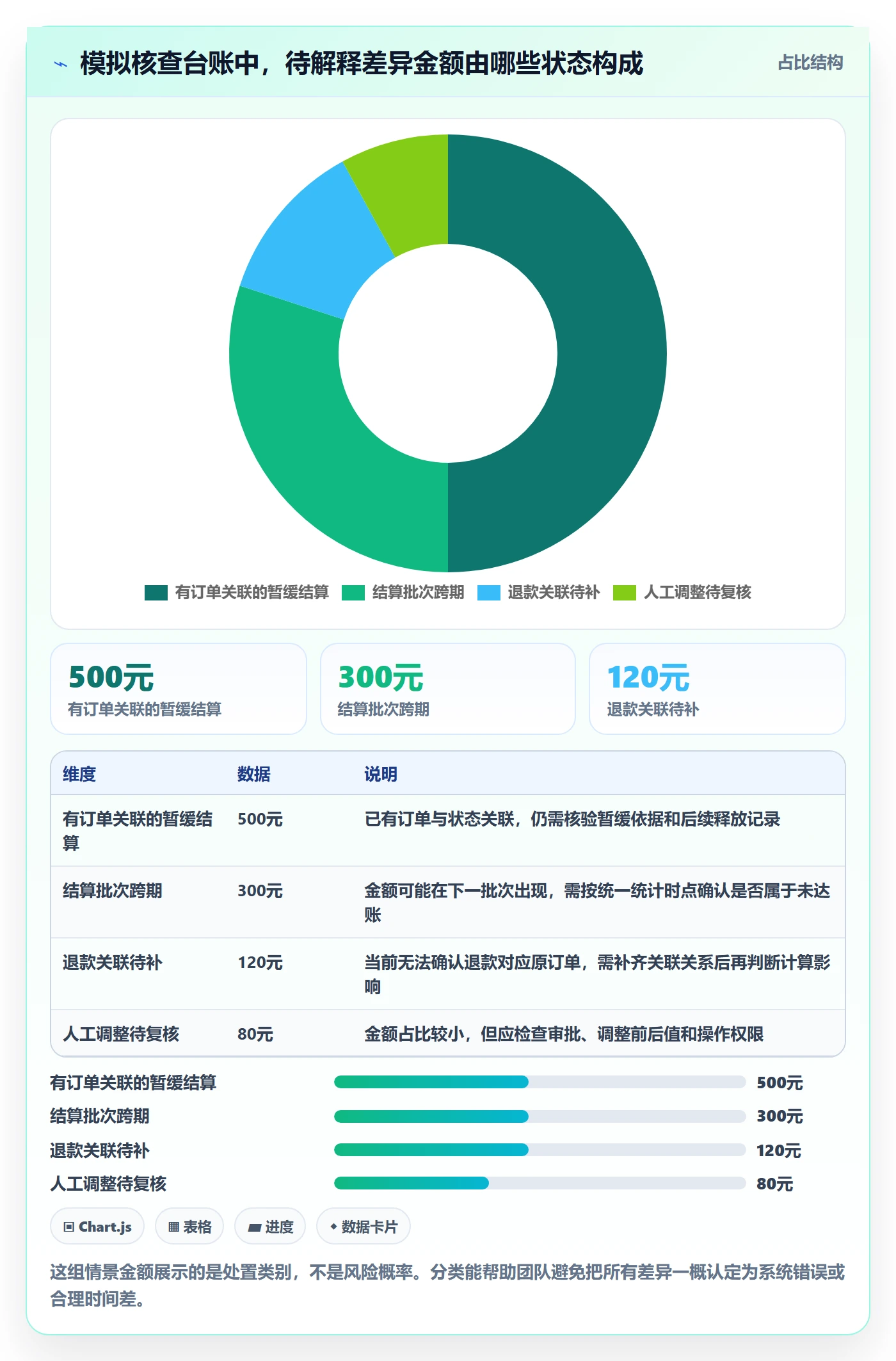Image resolution: width=896 pixels, height=1361 pixels.
Task: Click legend label 有订单关联的暂缓结算
Action: point(252,592)
